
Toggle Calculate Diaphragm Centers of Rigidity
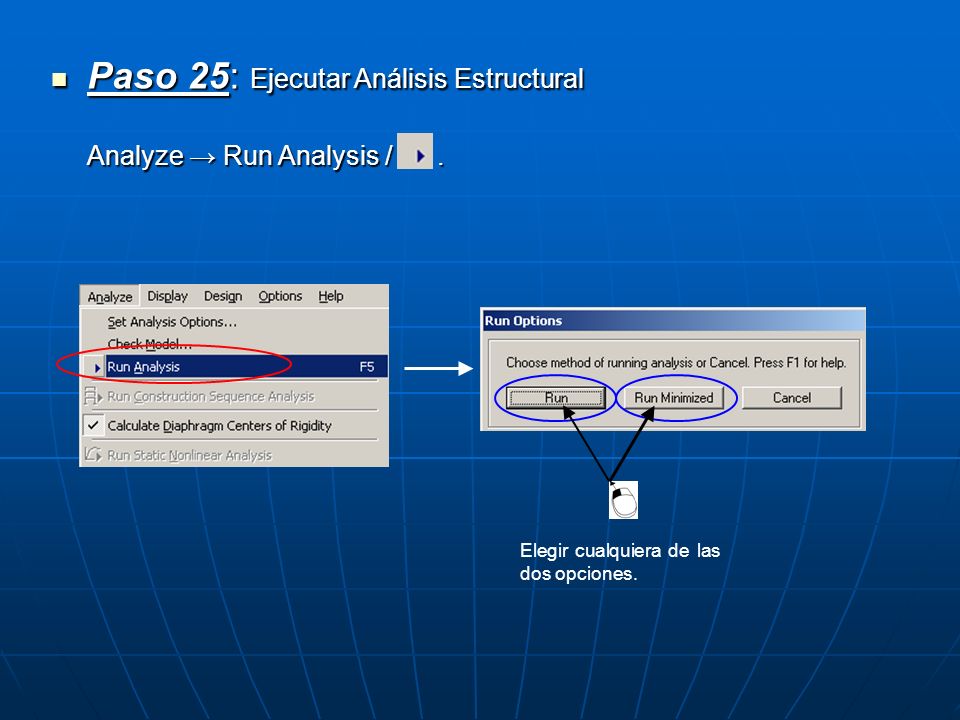(219, 426)
